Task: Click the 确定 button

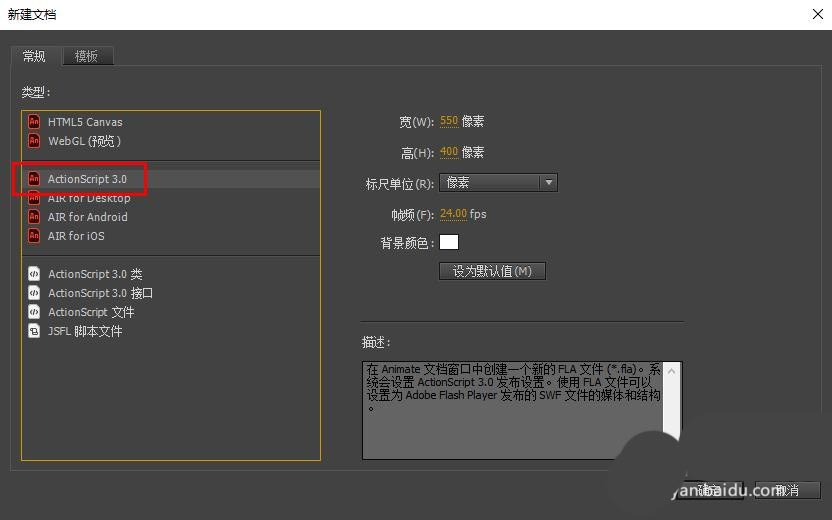Action: pos(709,490)
